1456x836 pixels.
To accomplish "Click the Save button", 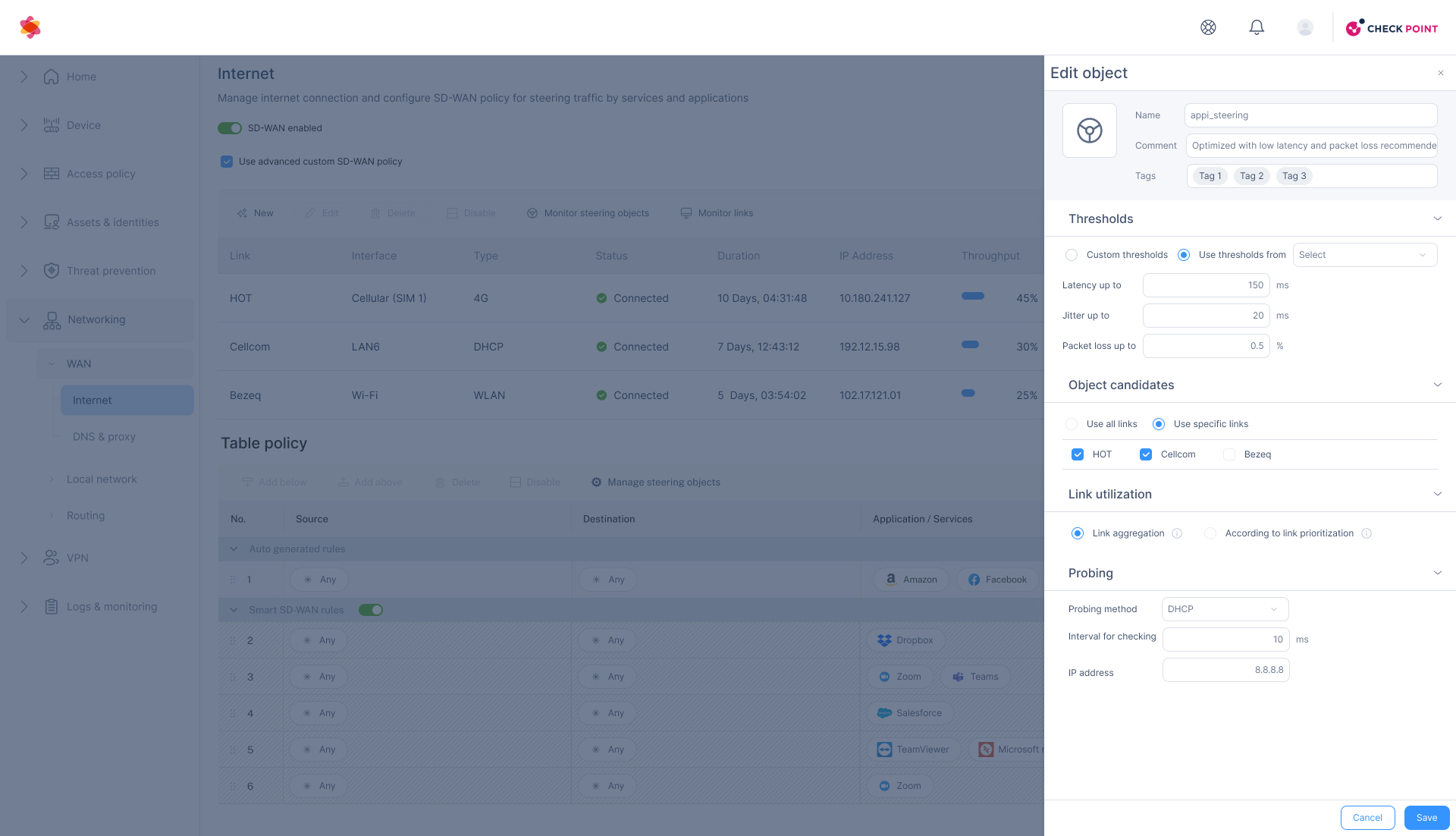I will click(1426, 818).
